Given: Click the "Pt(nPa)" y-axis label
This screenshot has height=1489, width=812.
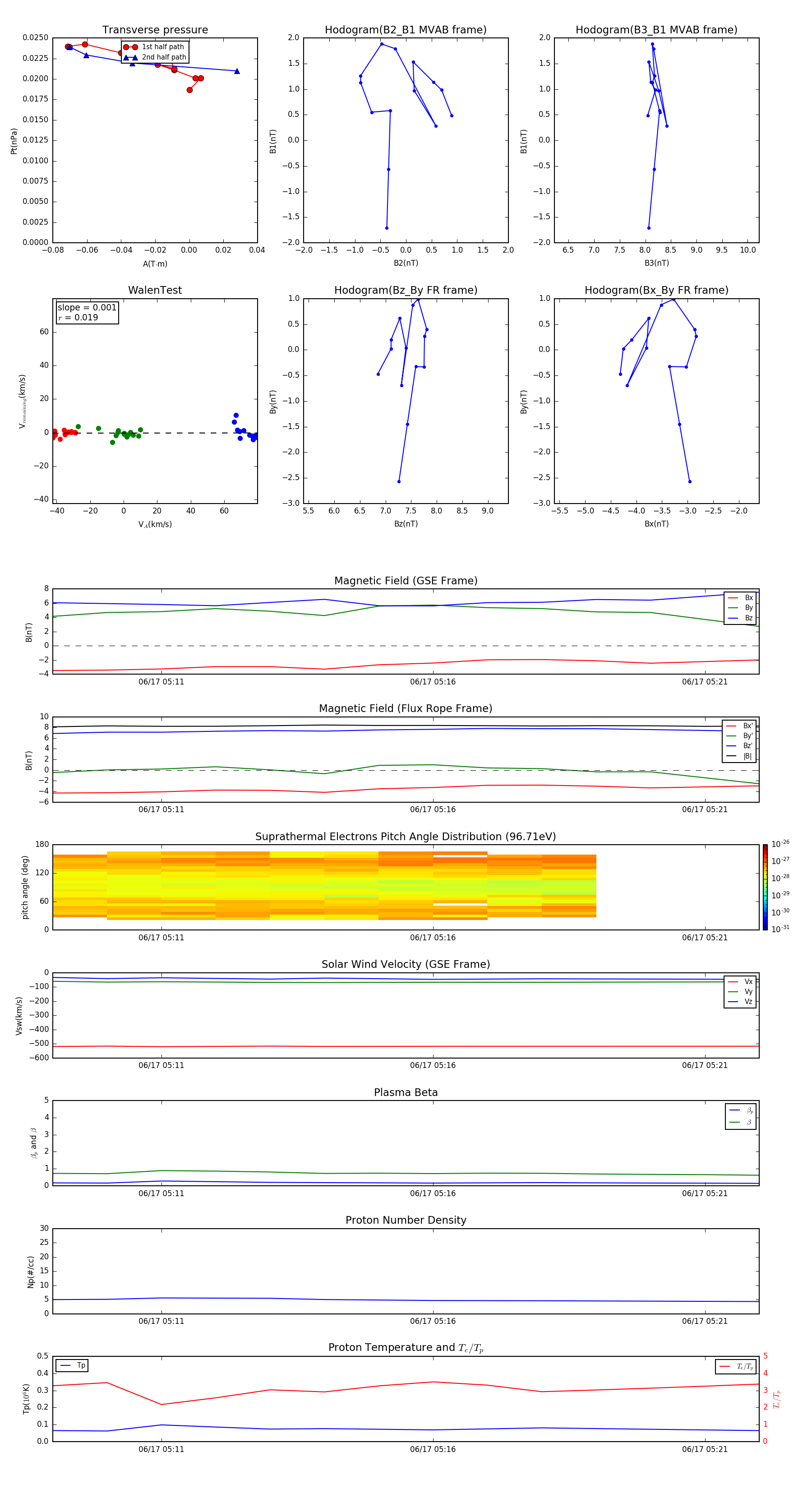Looking at the screenshot, I should [x=14, y=140].
